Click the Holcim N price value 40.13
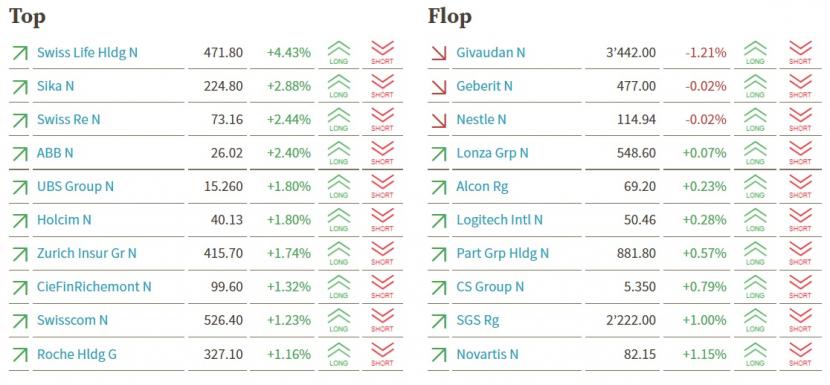The image size is (830, 385). (x=225, y=220)
